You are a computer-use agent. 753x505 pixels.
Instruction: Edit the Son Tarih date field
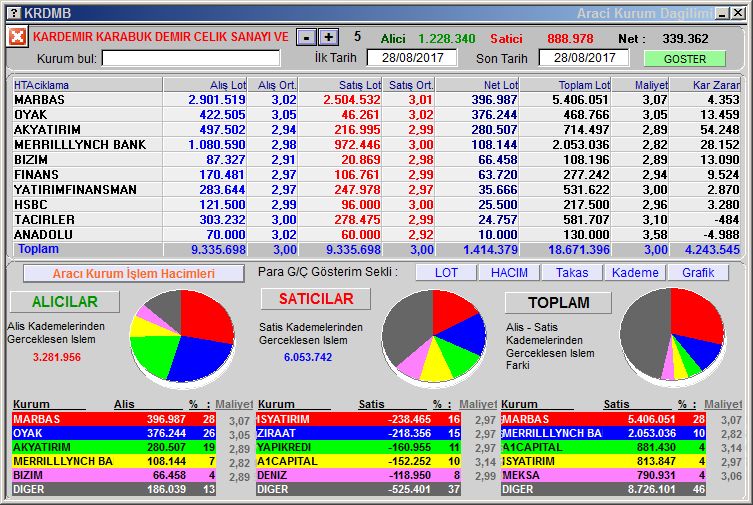tap(584, 58)
